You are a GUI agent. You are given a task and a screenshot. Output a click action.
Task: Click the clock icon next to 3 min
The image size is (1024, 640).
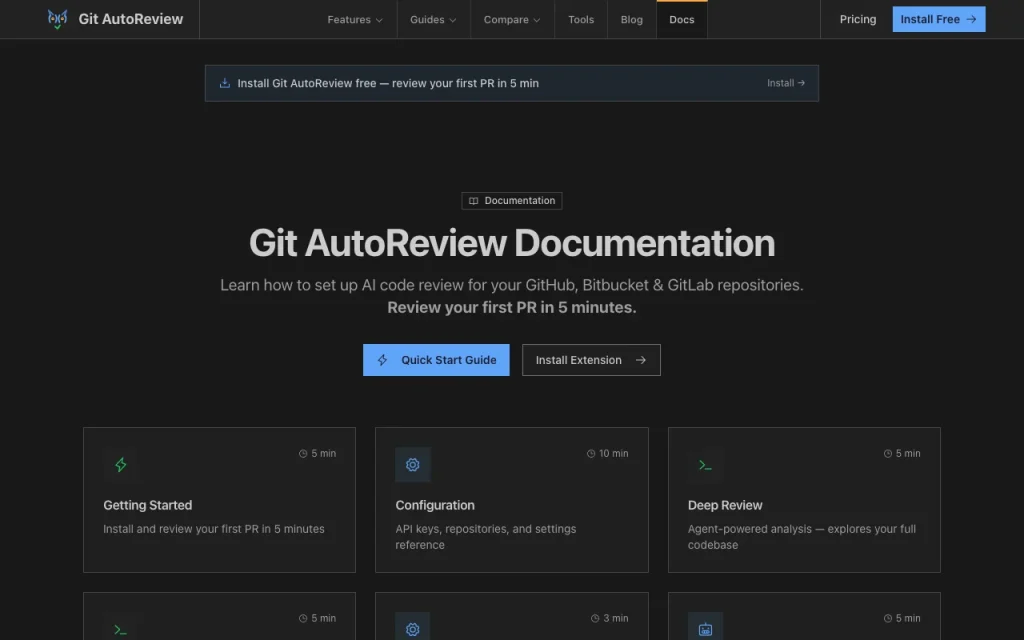coord(595,618)
